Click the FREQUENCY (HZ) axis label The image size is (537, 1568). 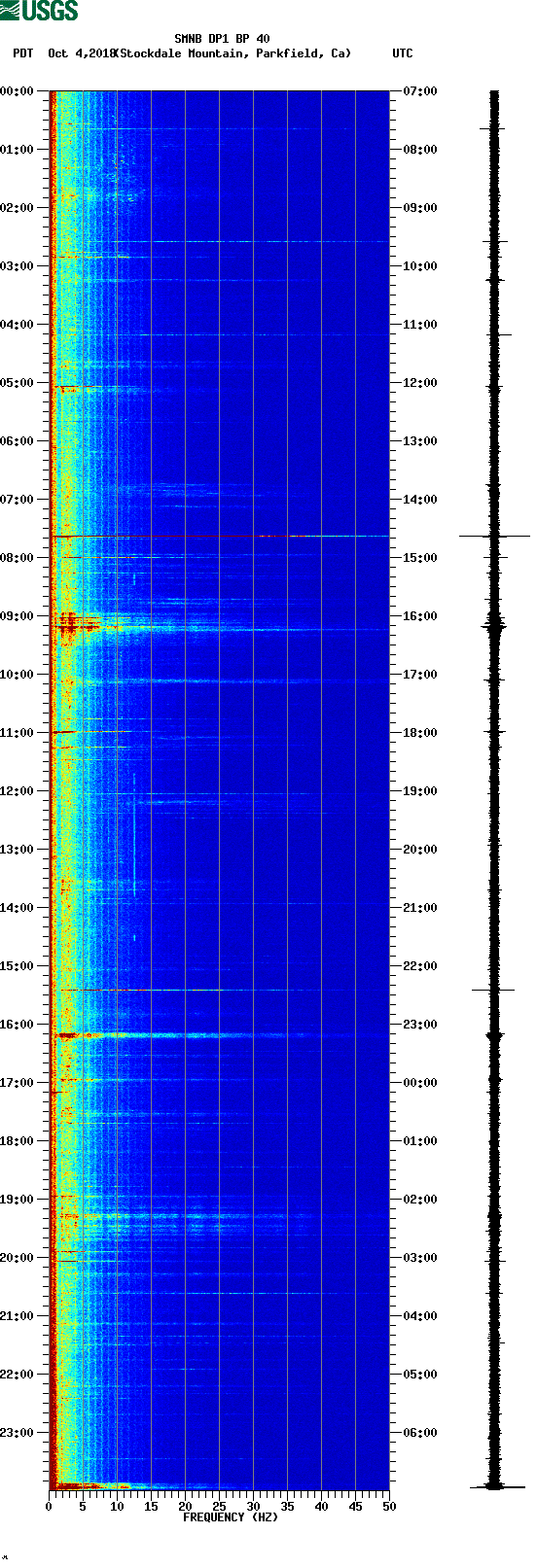(x=231, y=1517)
